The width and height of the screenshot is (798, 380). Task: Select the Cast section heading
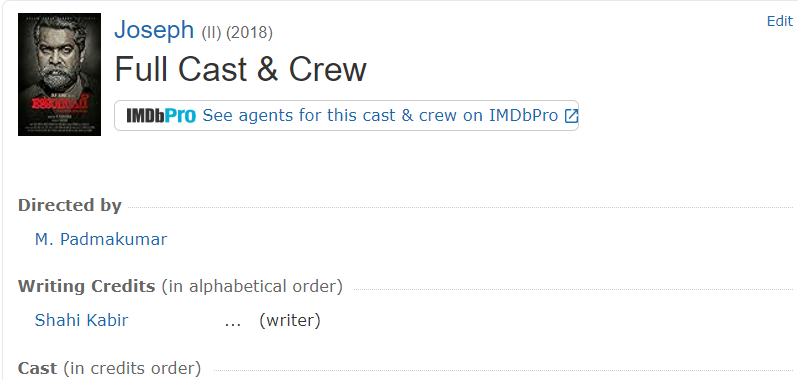(38, 368)
